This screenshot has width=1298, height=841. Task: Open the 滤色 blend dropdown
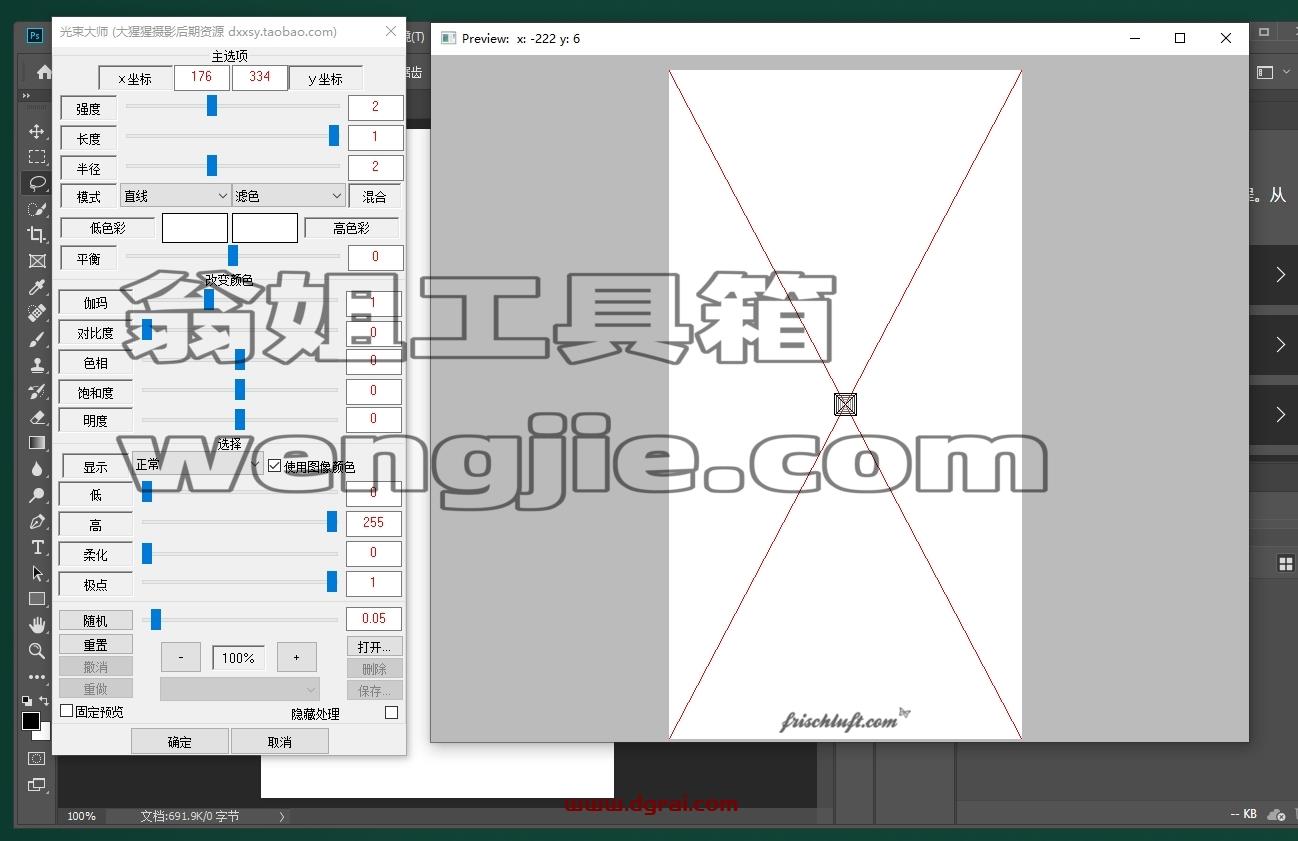click(x=288, y=196)
